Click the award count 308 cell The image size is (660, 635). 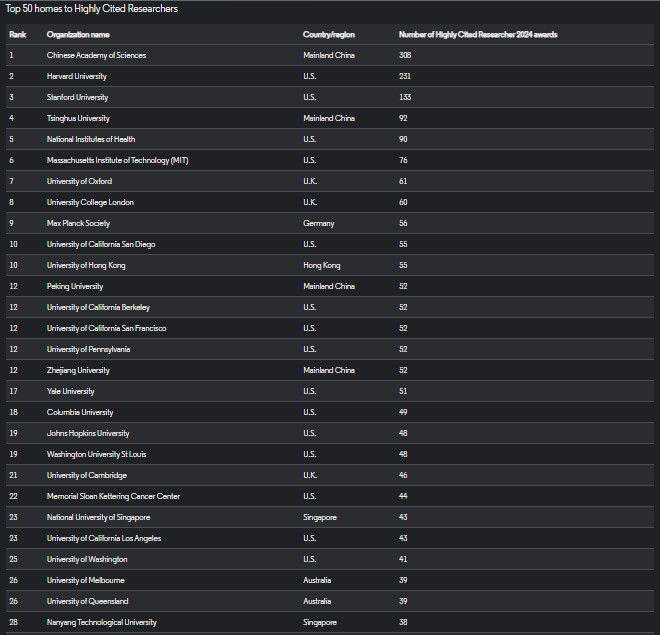(x=405, y=55)
